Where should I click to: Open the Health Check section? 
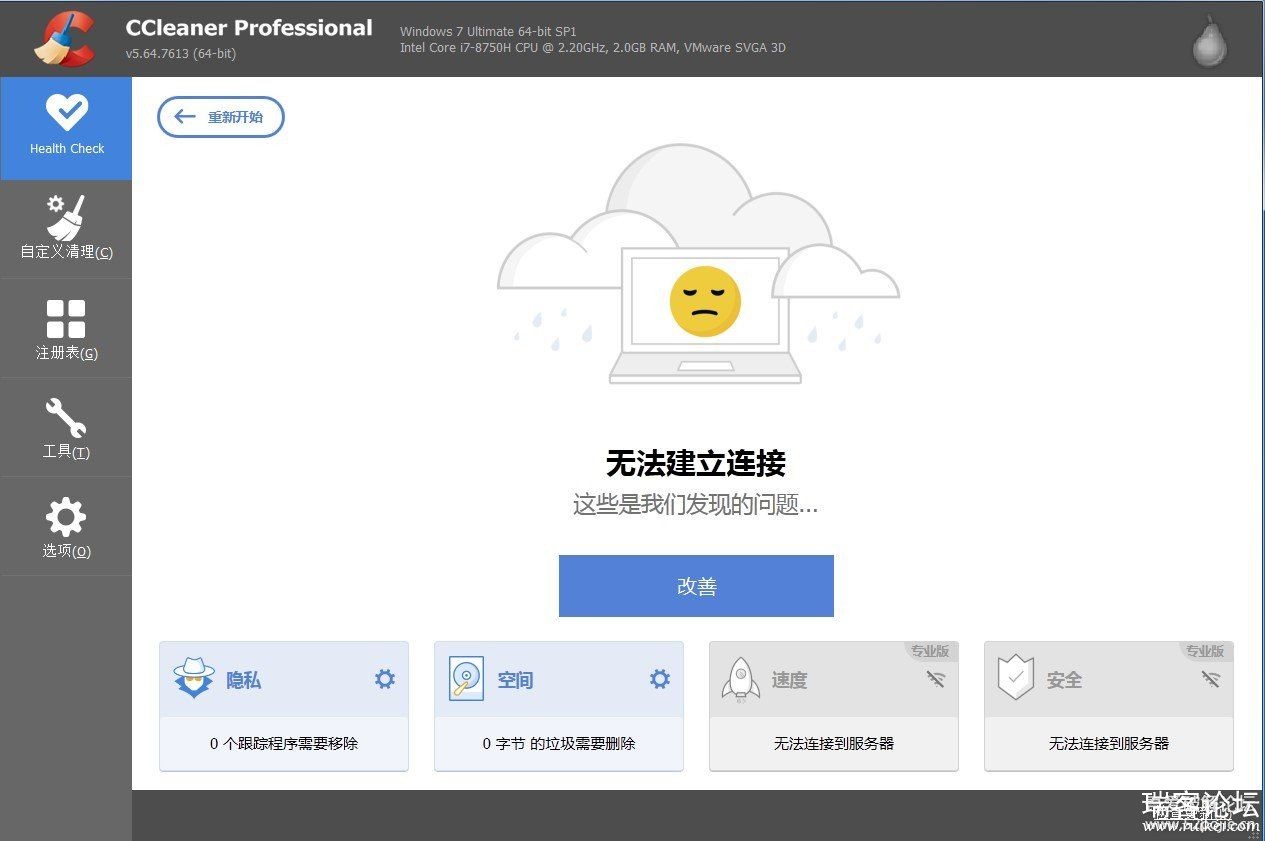pos(66,128)
